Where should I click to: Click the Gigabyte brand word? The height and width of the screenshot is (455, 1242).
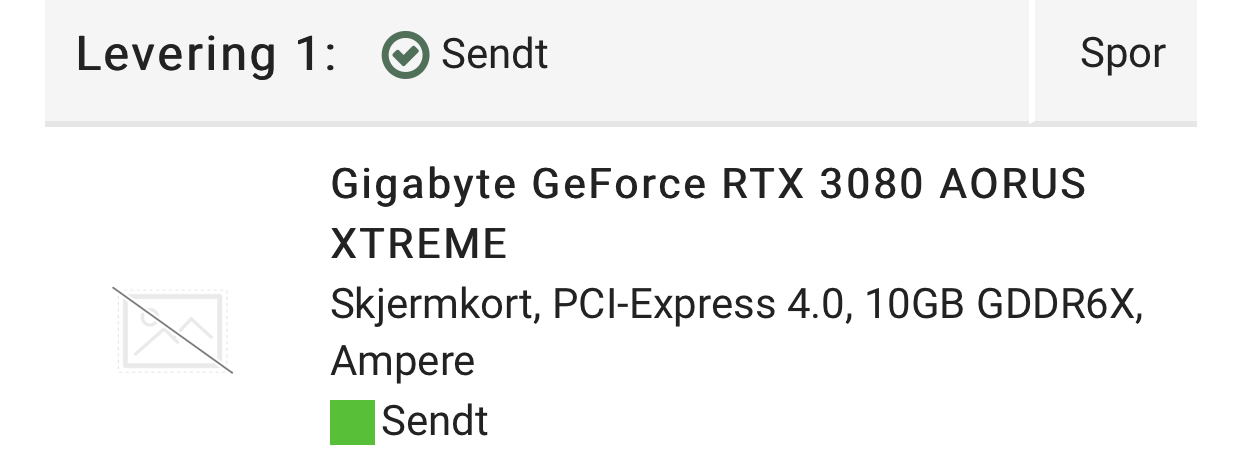[423, 187]
